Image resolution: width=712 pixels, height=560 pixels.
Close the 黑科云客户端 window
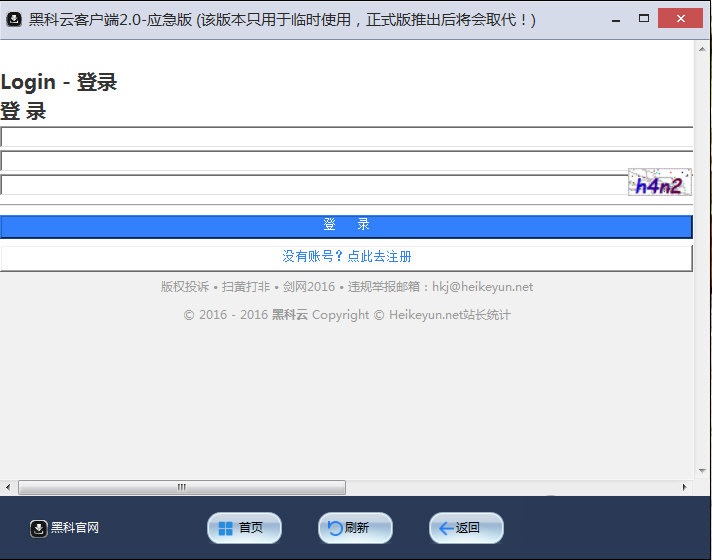click(x=685, y=19)
